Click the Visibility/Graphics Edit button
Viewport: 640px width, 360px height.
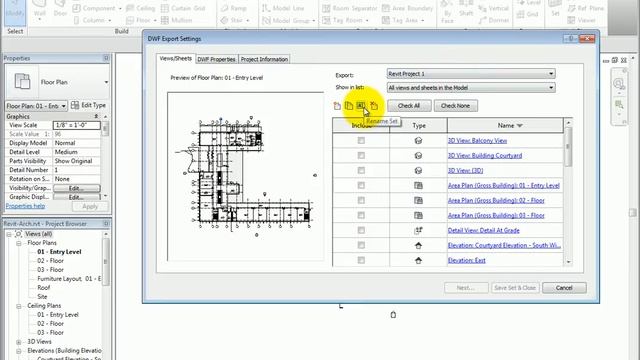pos(76,188)
